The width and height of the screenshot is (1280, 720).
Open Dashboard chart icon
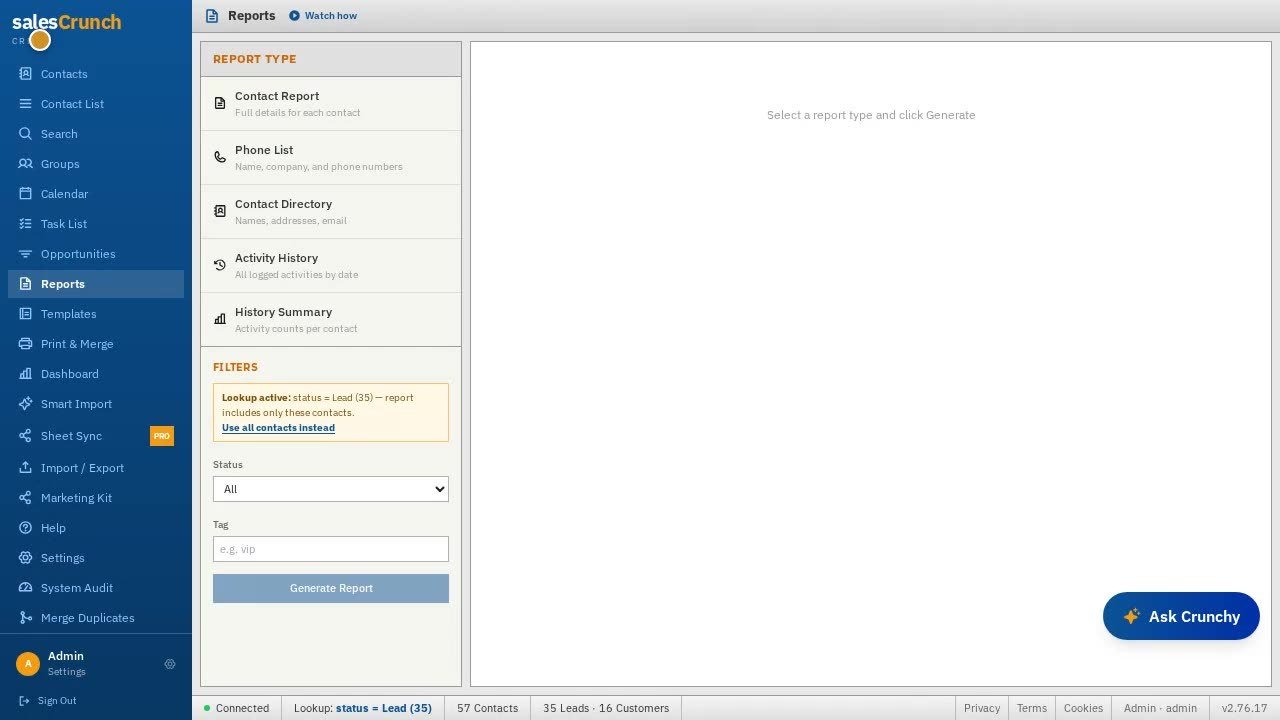coord(25,374)
